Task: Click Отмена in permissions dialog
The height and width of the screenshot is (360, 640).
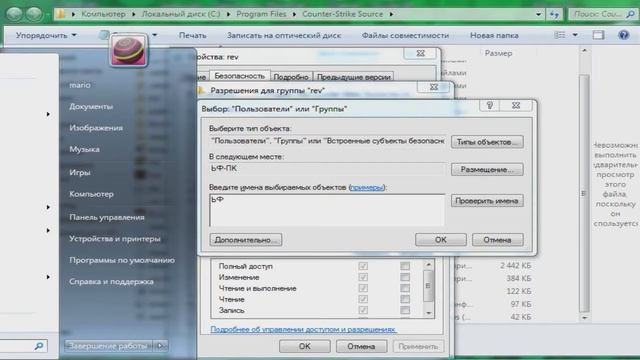Action: pyautogui.click(x=361, y=347)
